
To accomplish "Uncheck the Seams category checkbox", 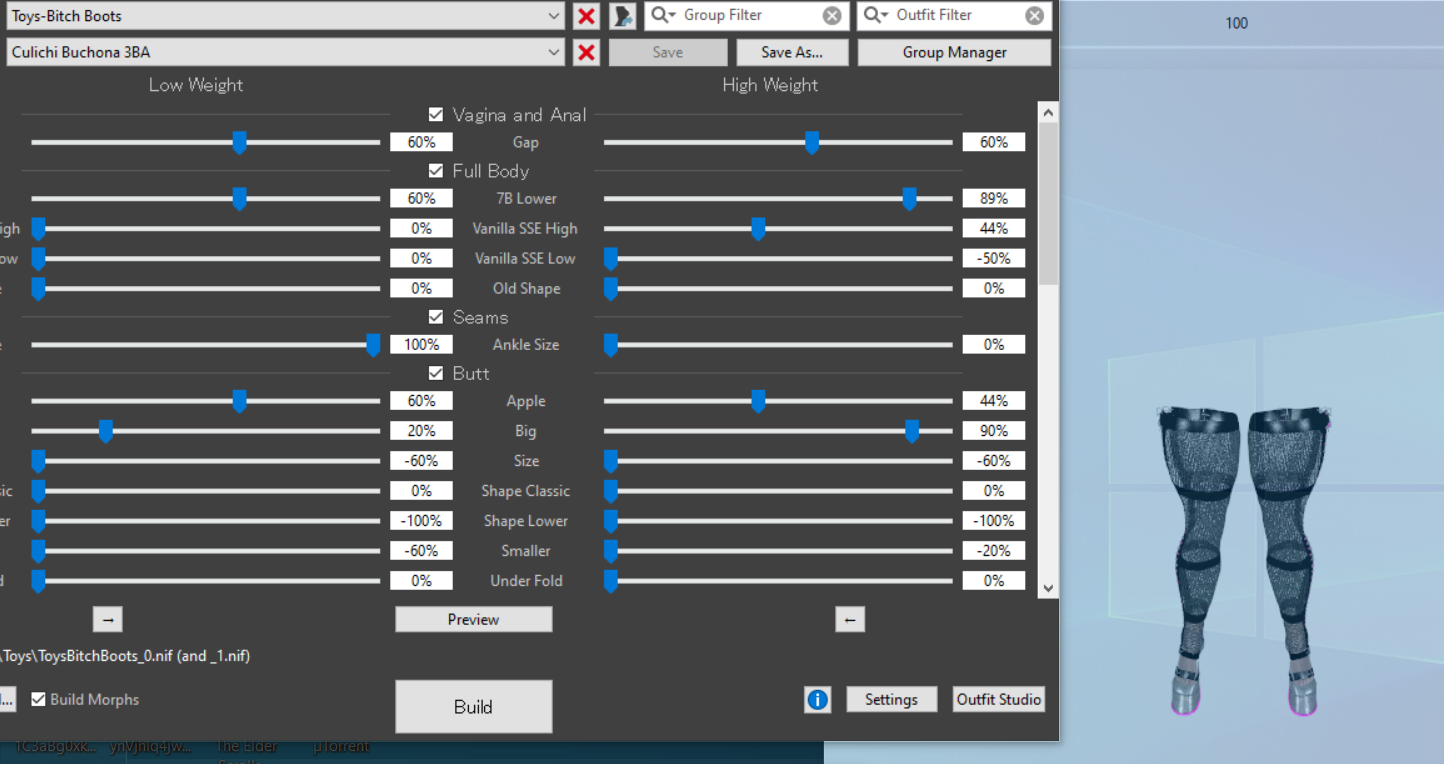I will (x=436, y=317).
